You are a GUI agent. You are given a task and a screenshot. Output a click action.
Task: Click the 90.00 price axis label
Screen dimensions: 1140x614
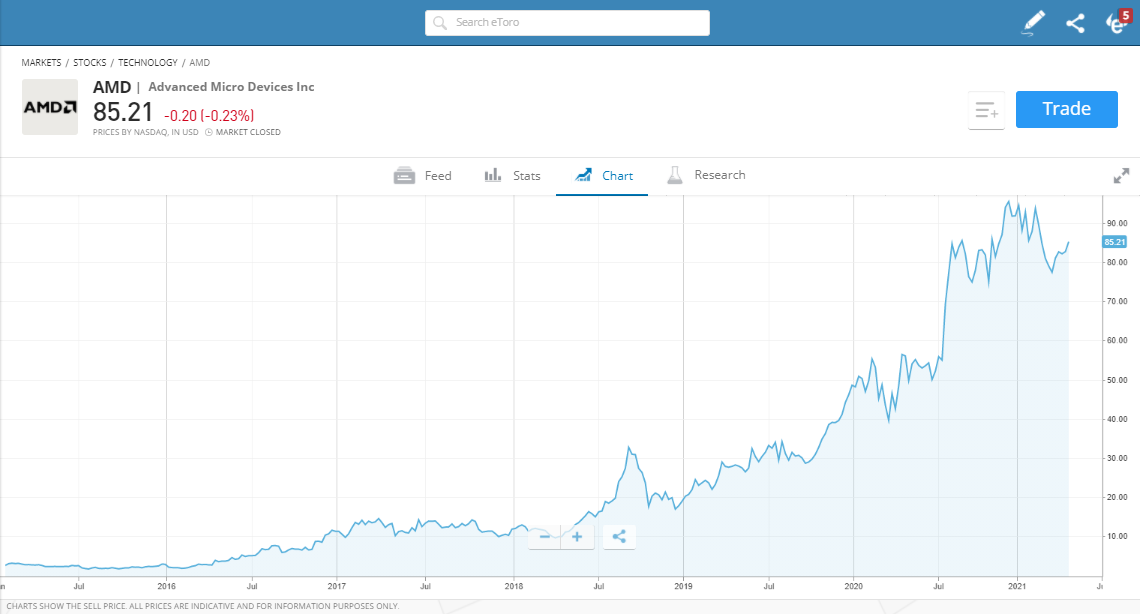tap(1117, 223)
